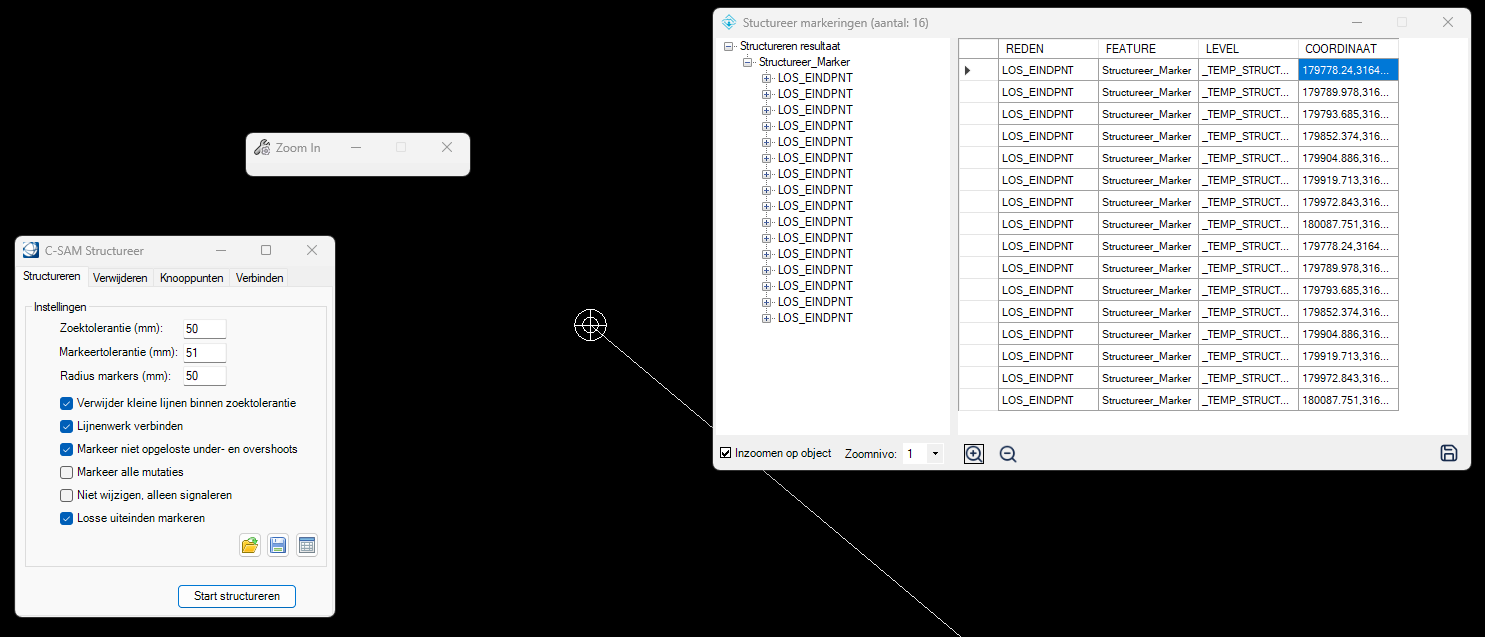Open the table view icon in C-SAM Structureer
Viewport: 1485px width, 637px height.
tap(307, 545)
